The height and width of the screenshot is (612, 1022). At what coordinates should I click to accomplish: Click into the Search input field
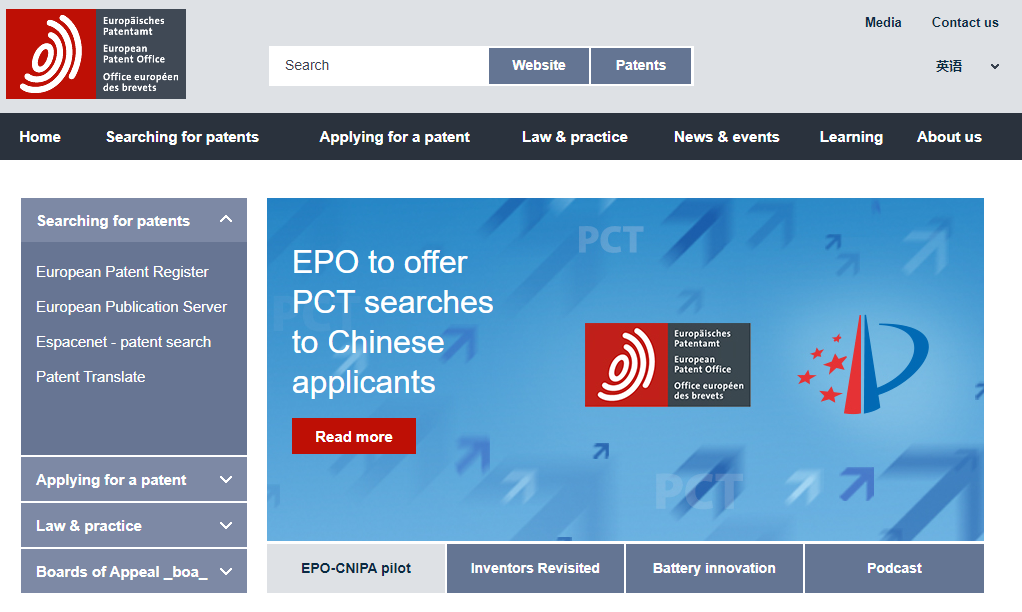[x=378, y=66]
